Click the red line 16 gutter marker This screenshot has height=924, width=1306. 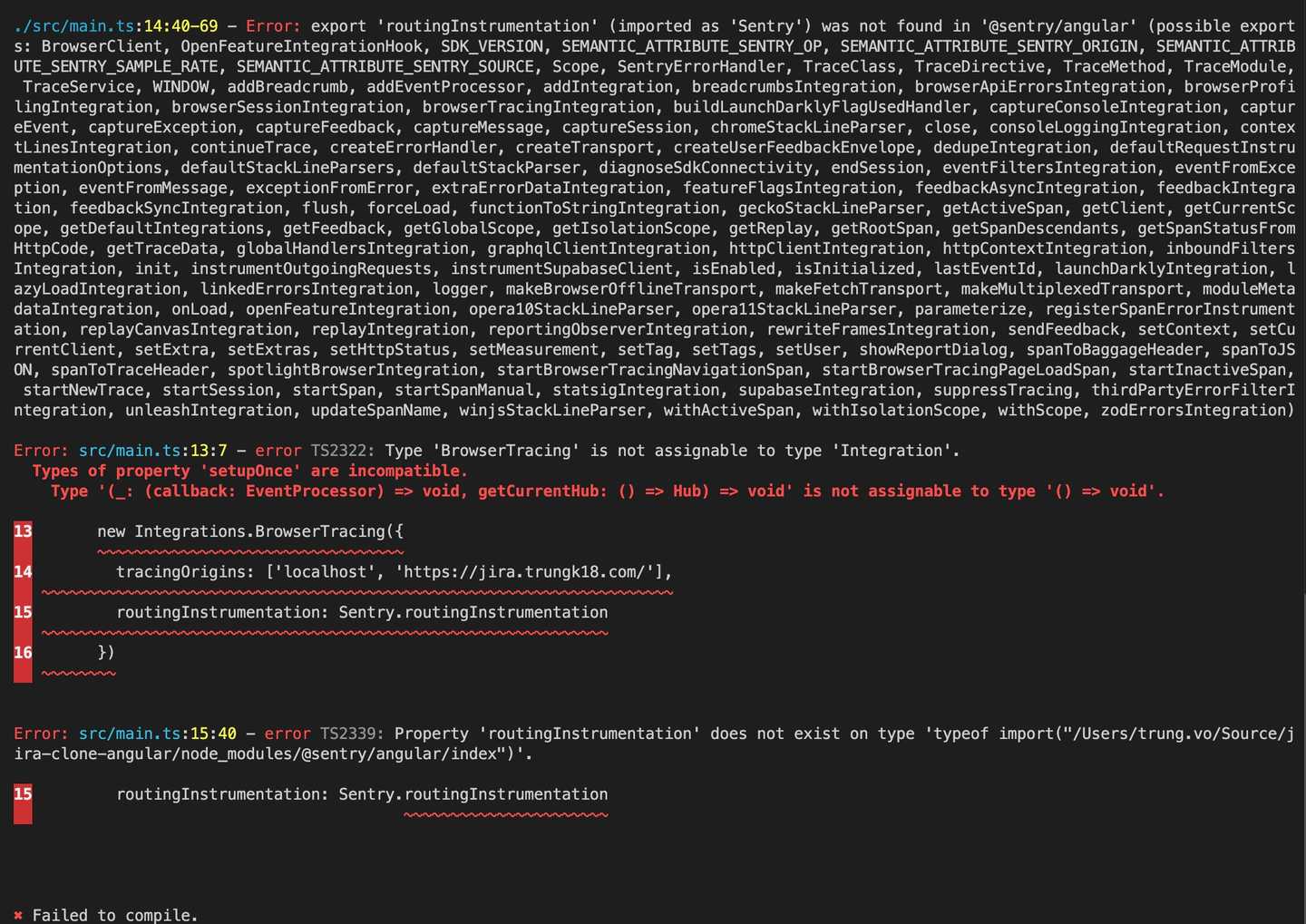click(x=23, y=653)
